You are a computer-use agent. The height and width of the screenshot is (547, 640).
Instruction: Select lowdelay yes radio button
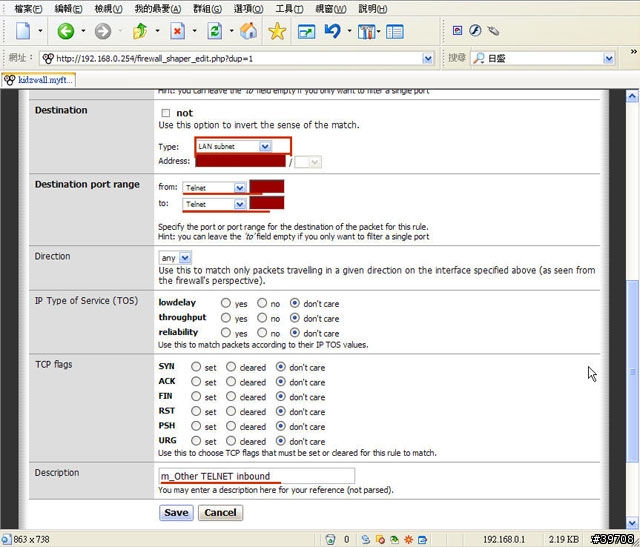click(x=226, y=303)
